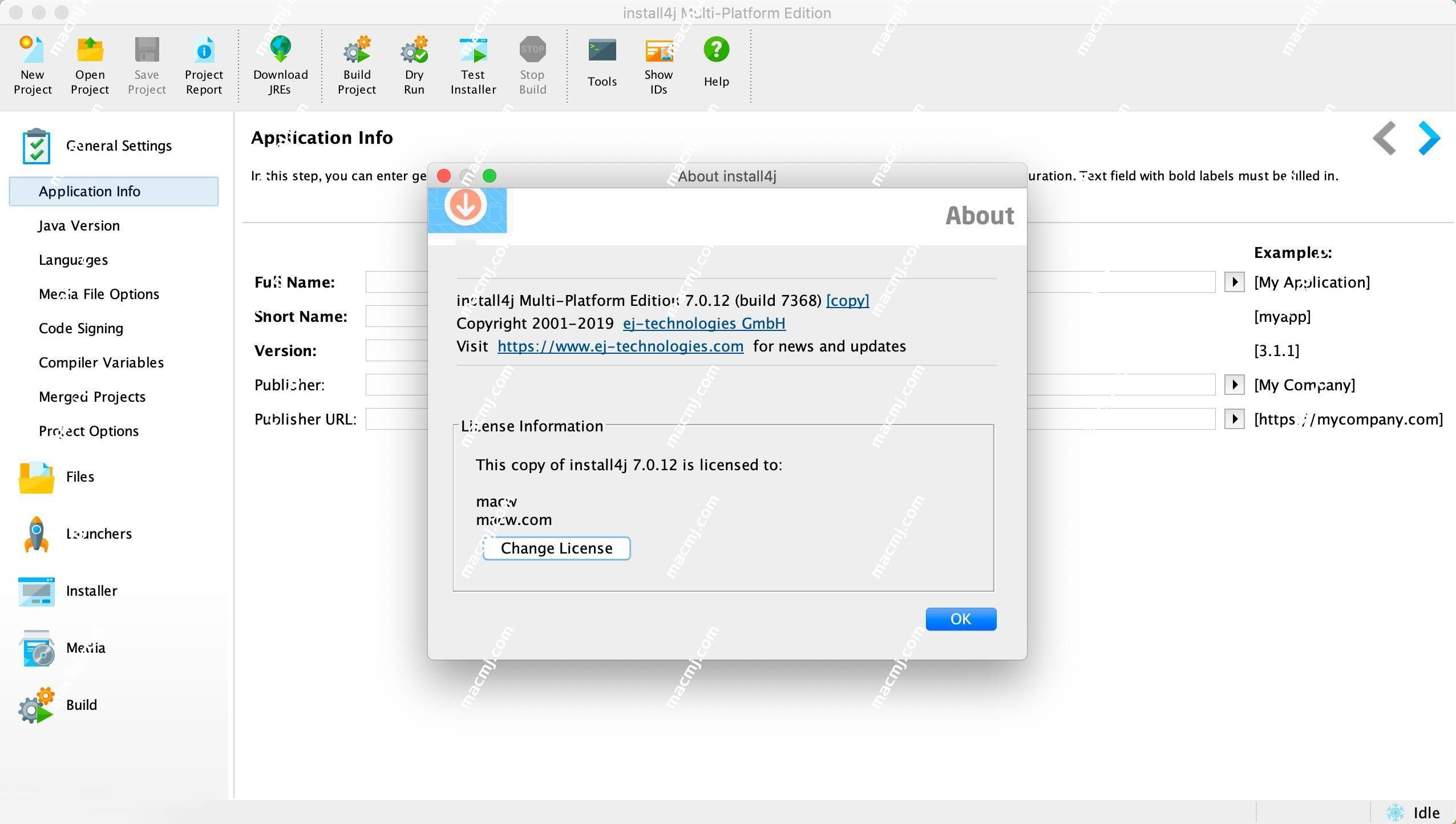The width and height of the screenshot is (1456, 824).
Task: Click the Stop Build icon
Action: coord(532,50)
